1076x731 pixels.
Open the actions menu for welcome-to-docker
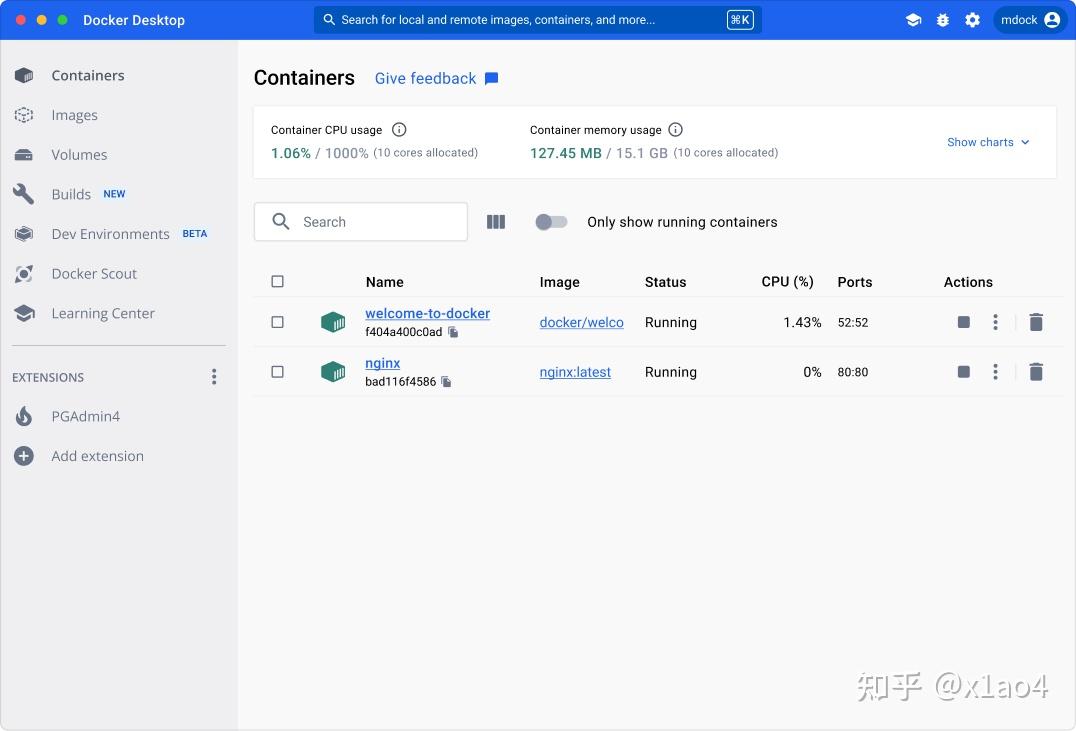995,322
